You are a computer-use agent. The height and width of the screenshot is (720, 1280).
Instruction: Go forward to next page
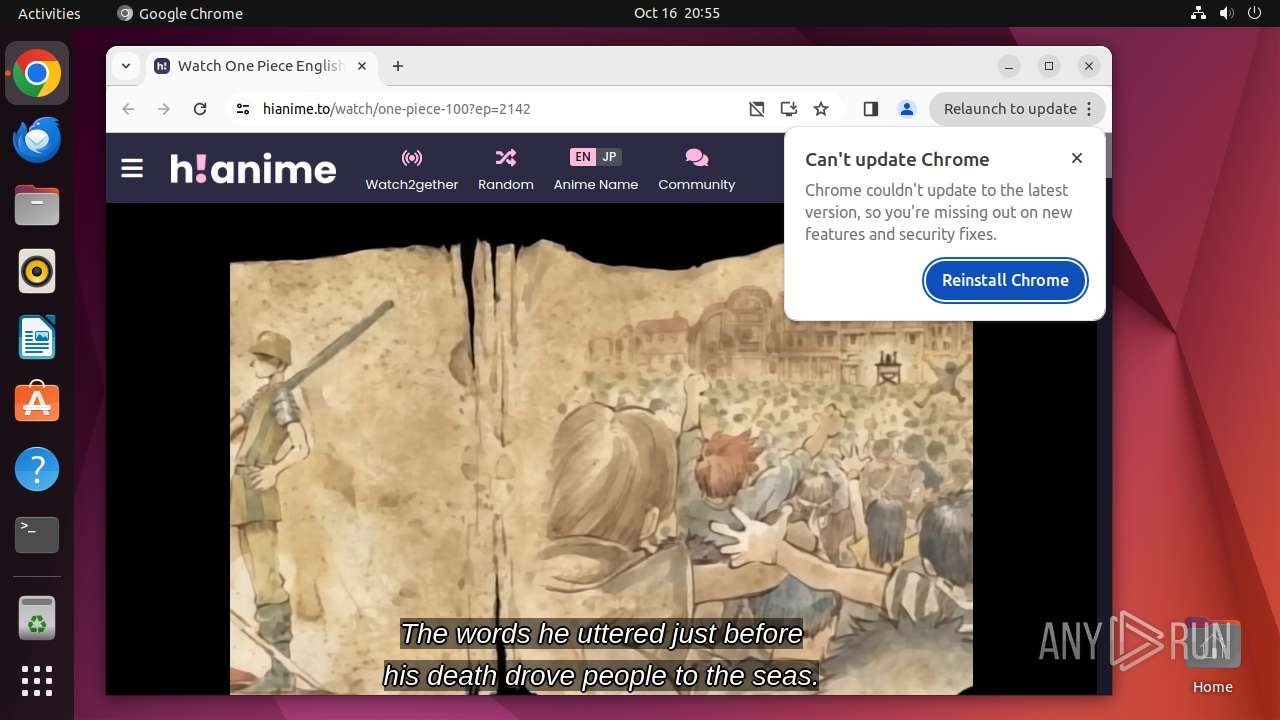coord(164,109)
